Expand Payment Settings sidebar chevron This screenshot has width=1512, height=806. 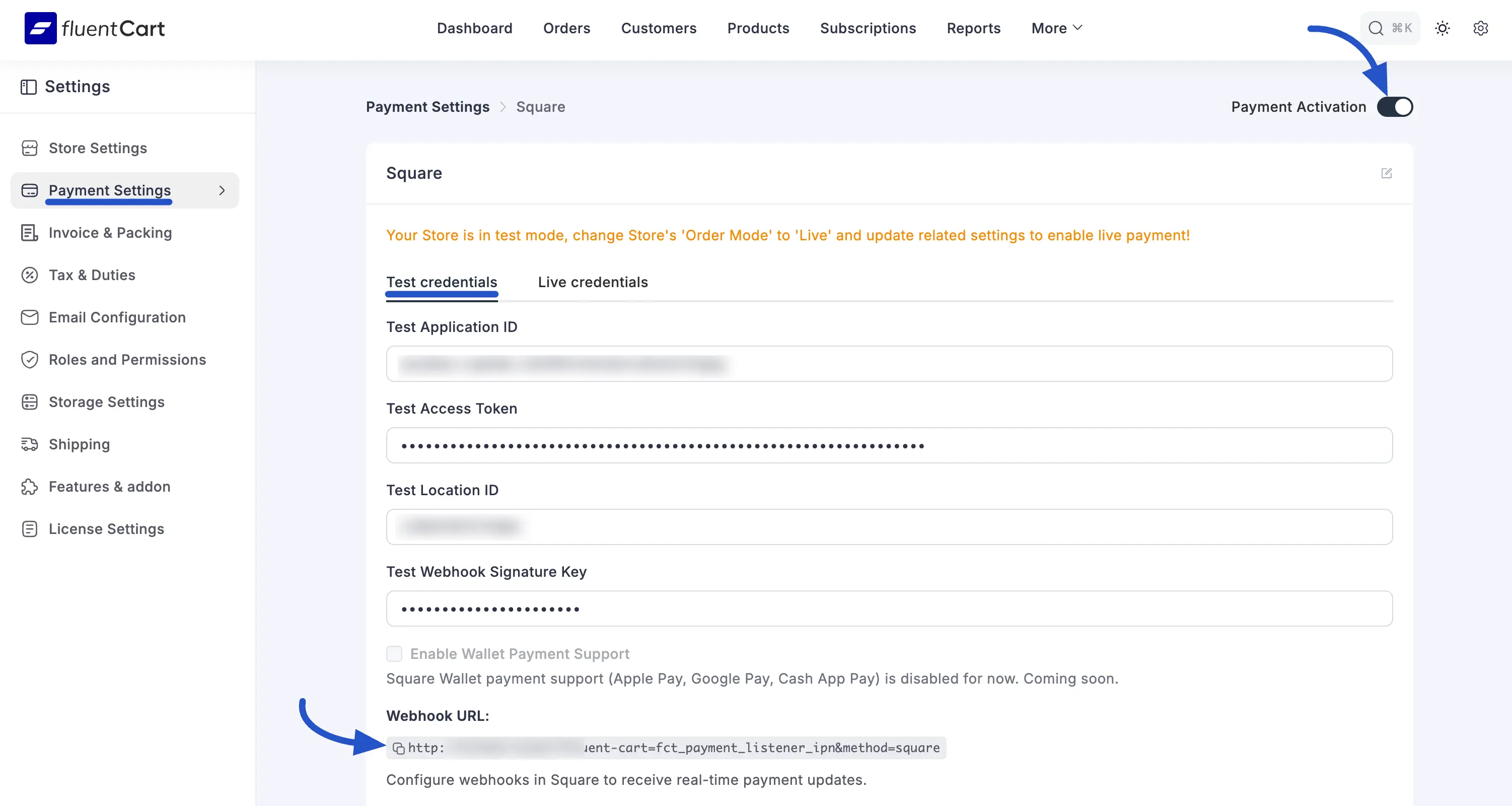coord(222,190)
